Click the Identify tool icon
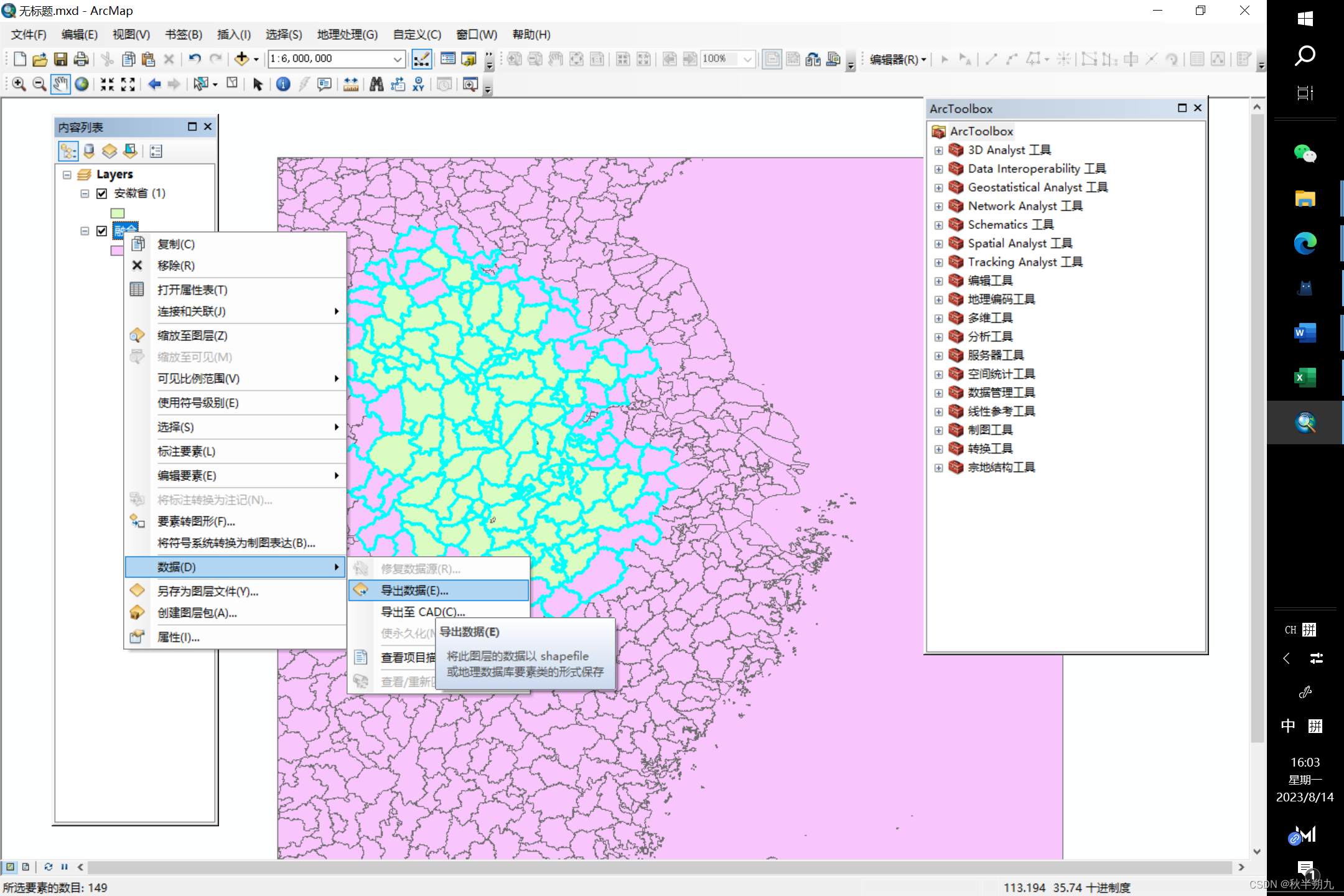The width and height of the screenshot is (1344, 896). tap(283, 84)
